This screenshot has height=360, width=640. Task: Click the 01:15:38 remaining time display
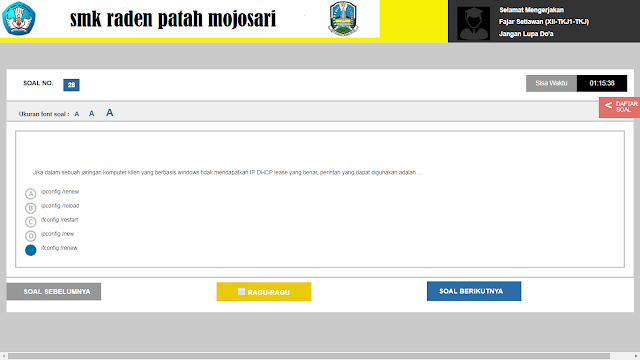click(602, 83)
